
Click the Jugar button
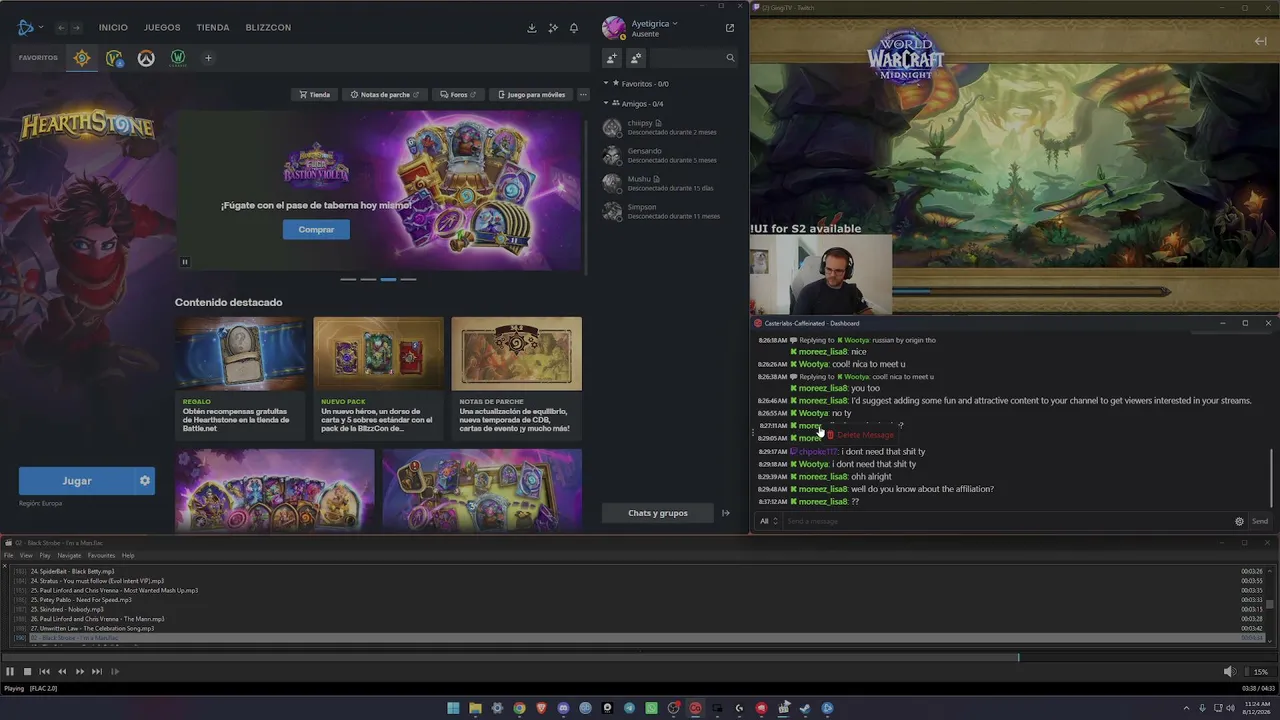(x=77, y=481)
